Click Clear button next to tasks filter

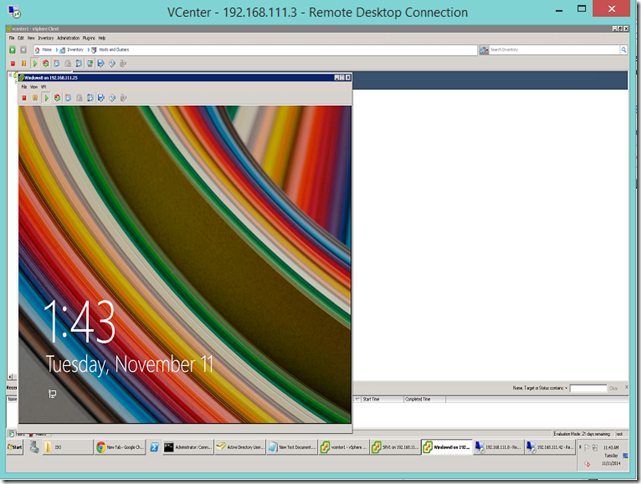[613, 388]
